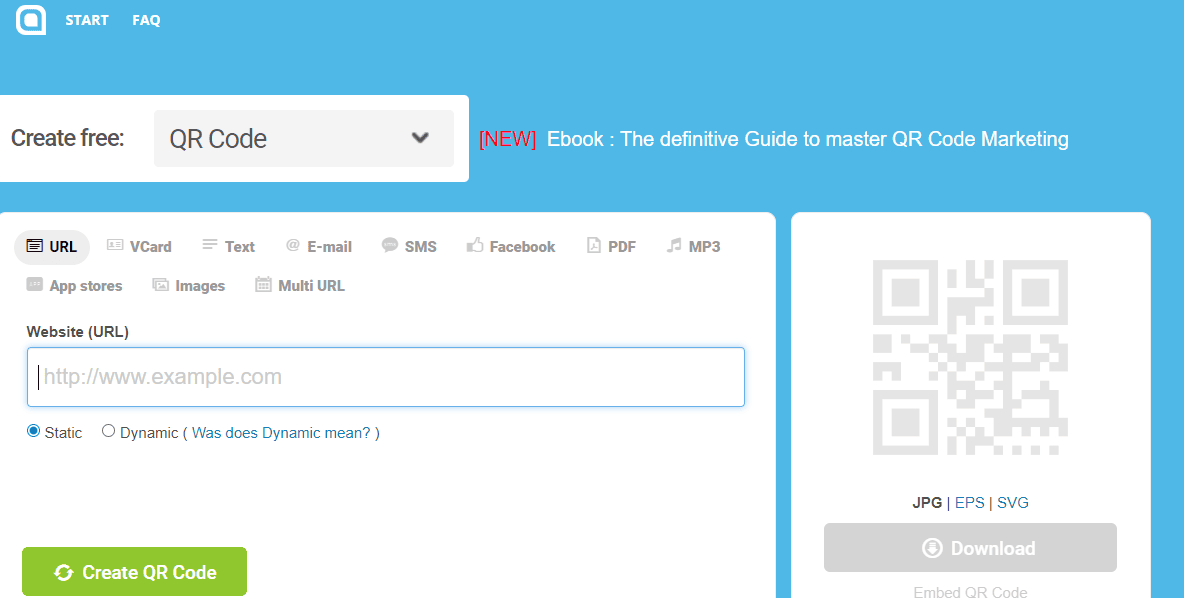Open the MP3 QR code generator

[693, 246]
